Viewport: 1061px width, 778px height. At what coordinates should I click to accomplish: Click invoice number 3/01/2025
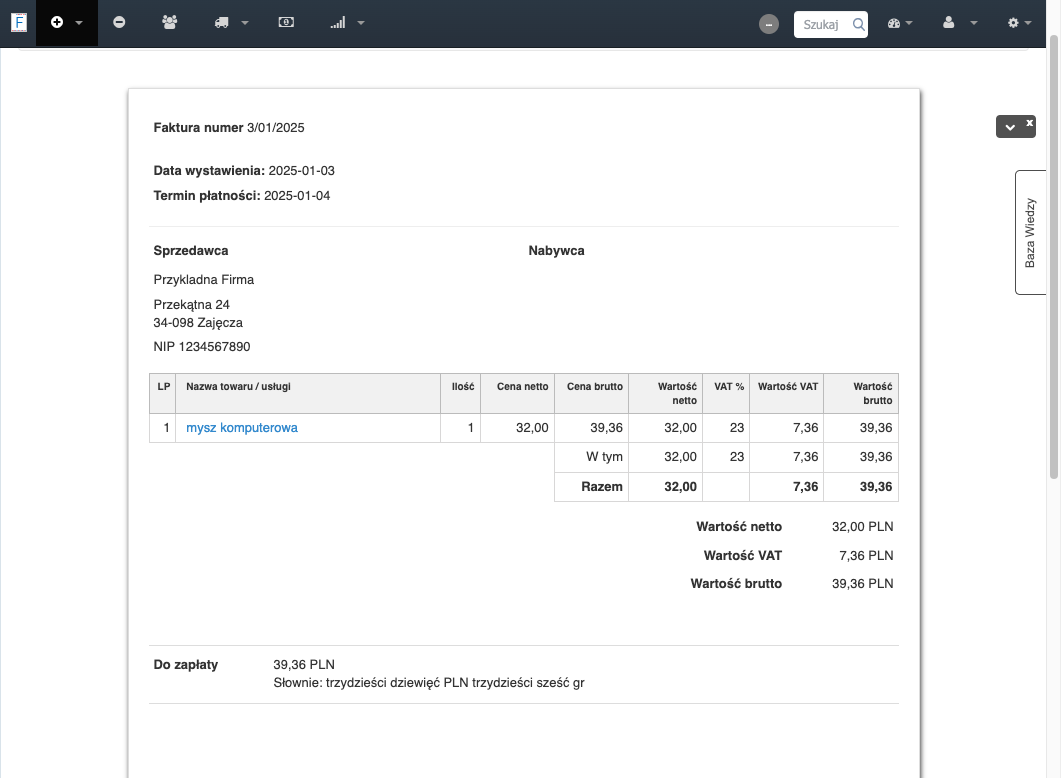pos(275,128)
